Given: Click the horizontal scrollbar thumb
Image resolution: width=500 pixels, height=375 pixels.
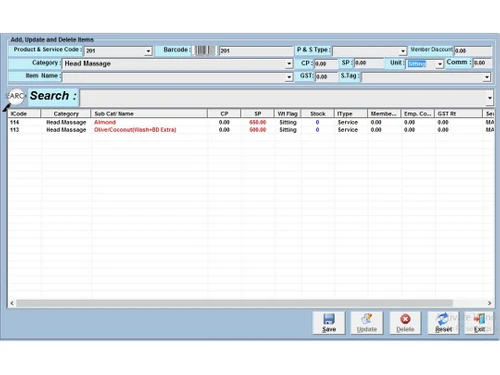Looking at the screenshot, I should point(235,303).
